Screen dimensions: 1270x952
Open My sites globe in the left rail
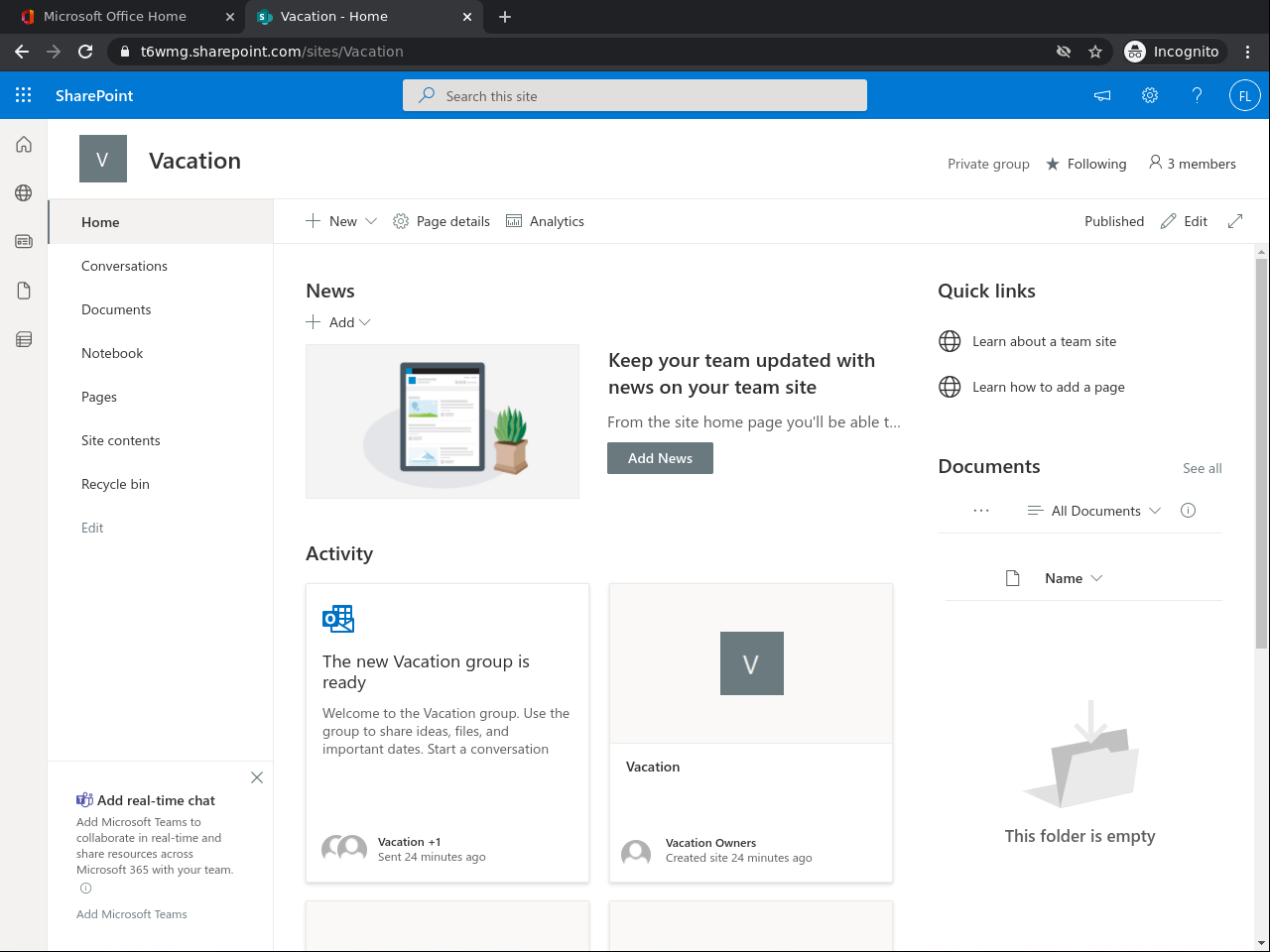[24, 192]
